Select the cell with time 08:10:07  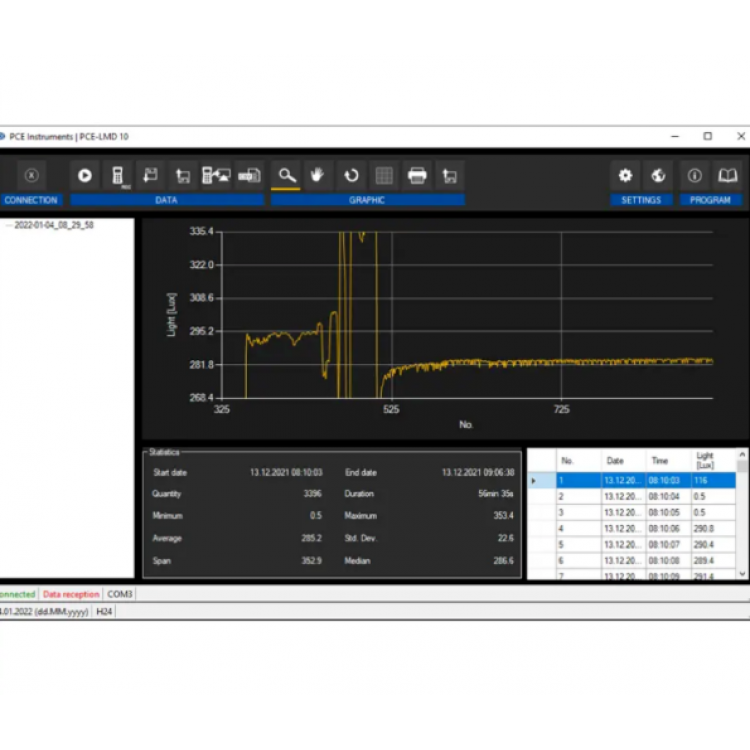tap(668, 544)
